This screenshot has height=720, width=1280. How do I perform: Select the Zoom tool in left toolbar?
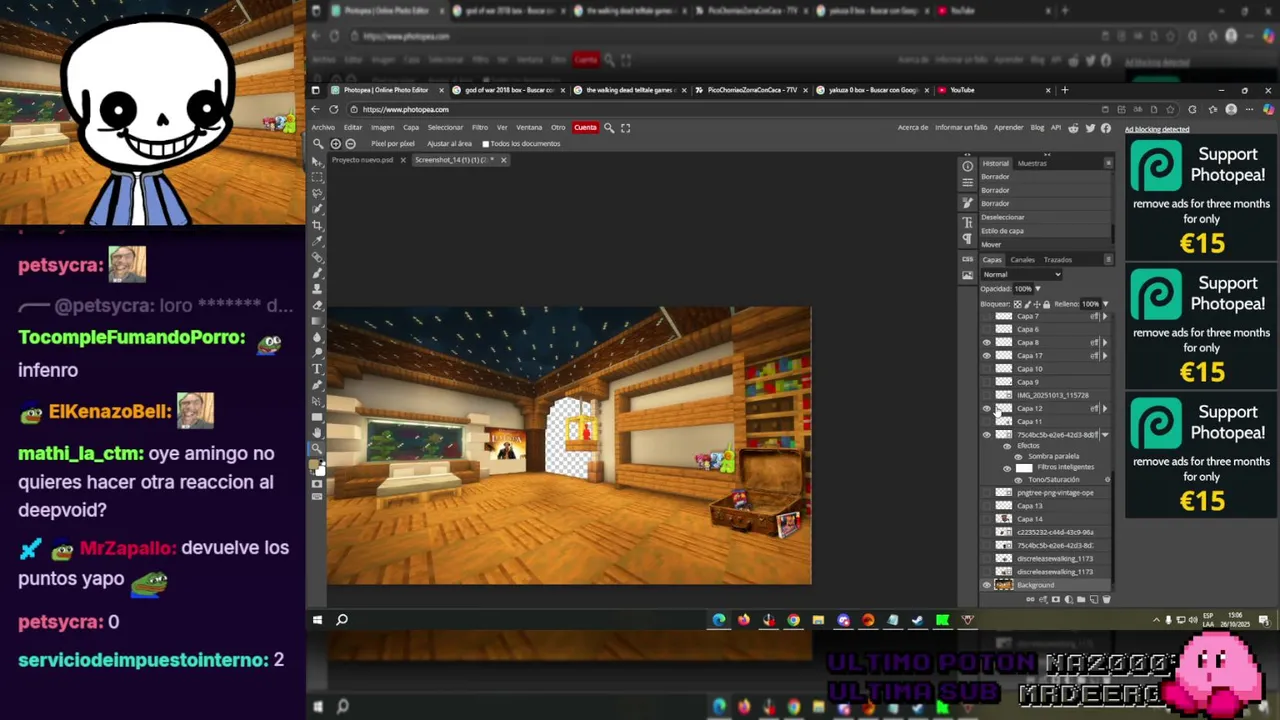click(317, 449)
